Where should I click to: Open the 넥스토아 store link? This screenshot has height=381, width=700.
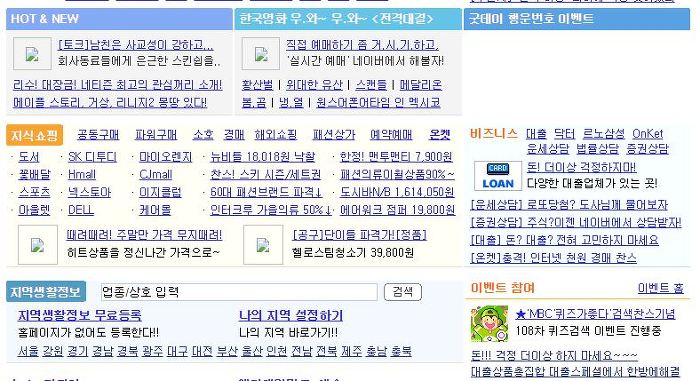[x=89, y=192]
